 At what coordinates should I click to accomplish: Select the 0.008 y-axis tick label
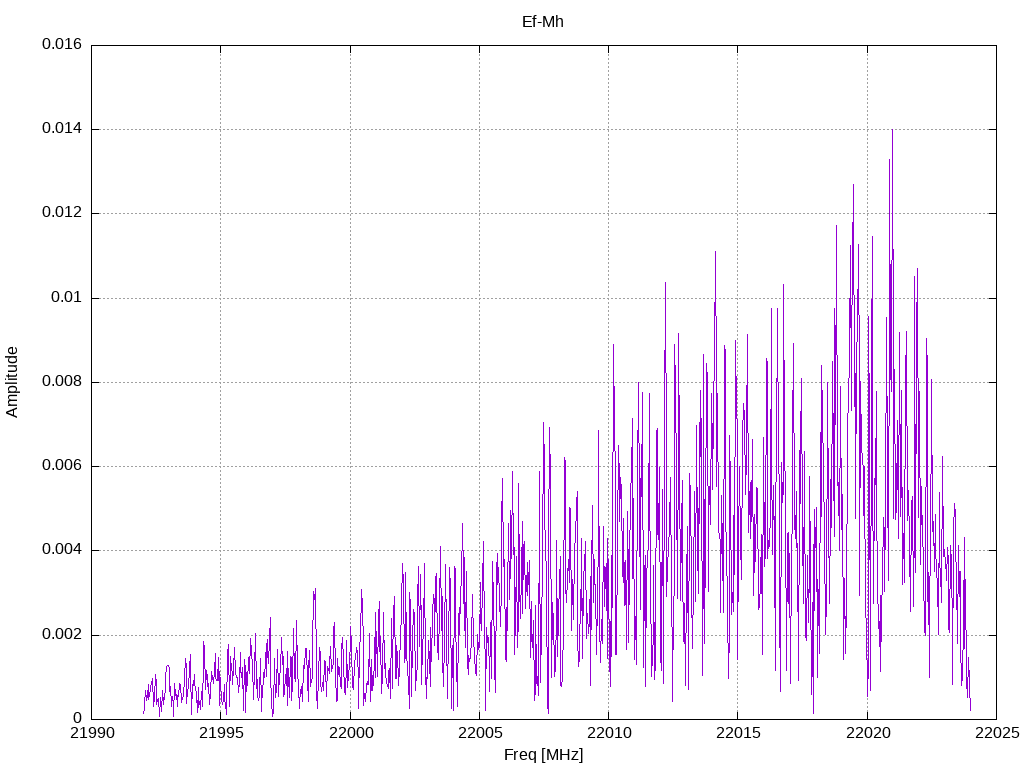[62, 382]
